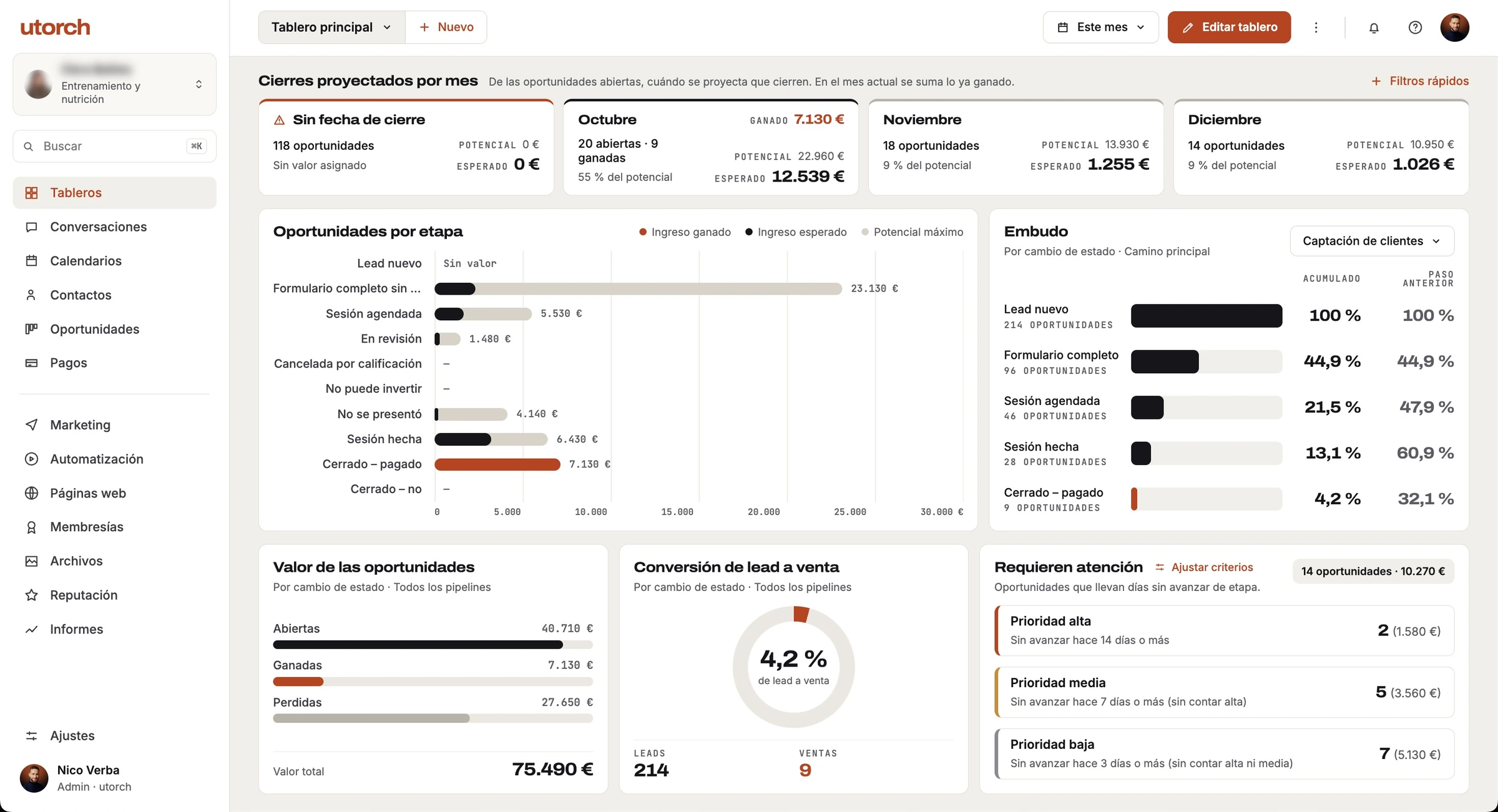Click the Informes trend line icon

31,629
